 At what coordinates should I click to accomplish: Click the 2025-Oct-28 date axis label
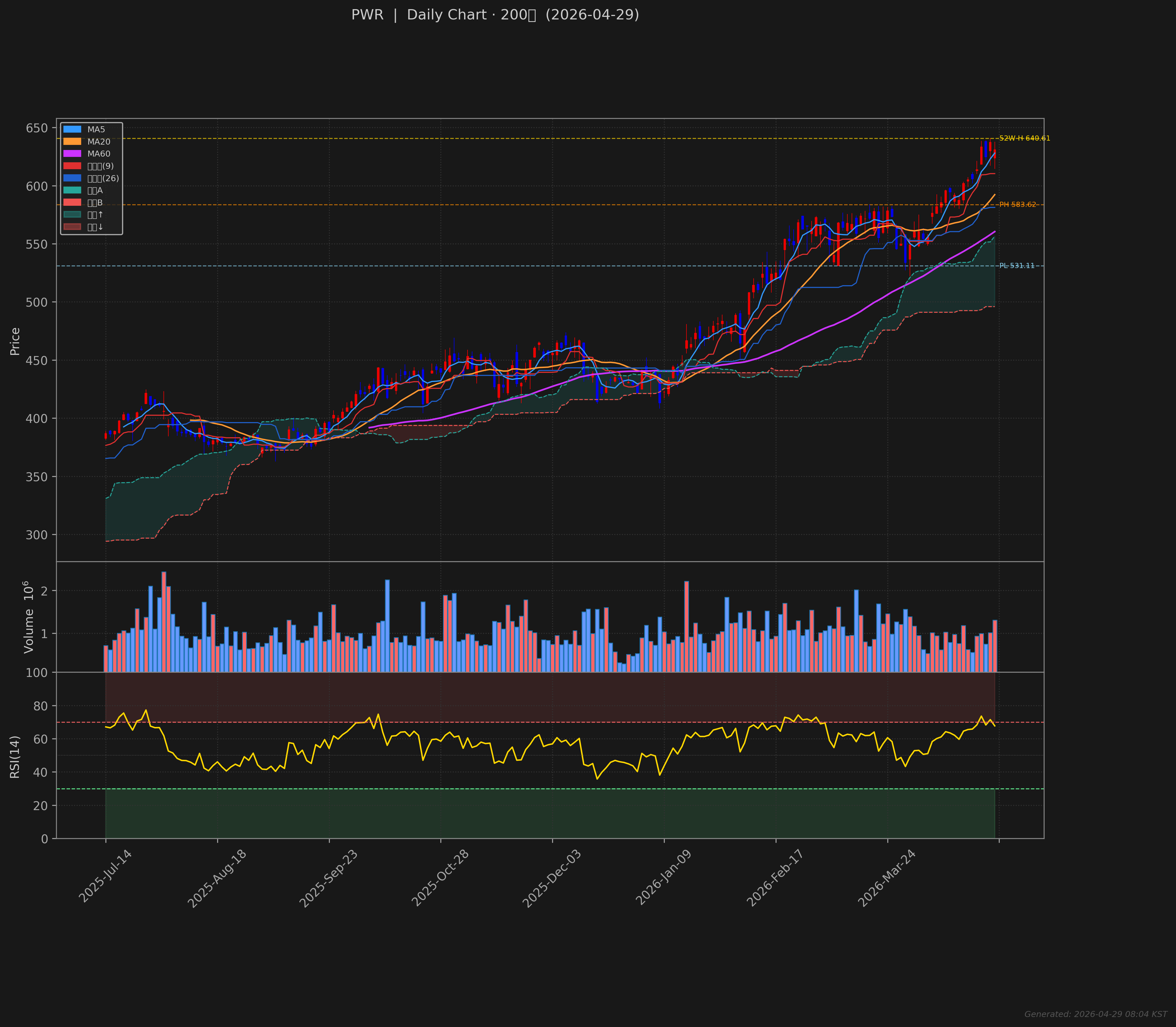point(441,878)
